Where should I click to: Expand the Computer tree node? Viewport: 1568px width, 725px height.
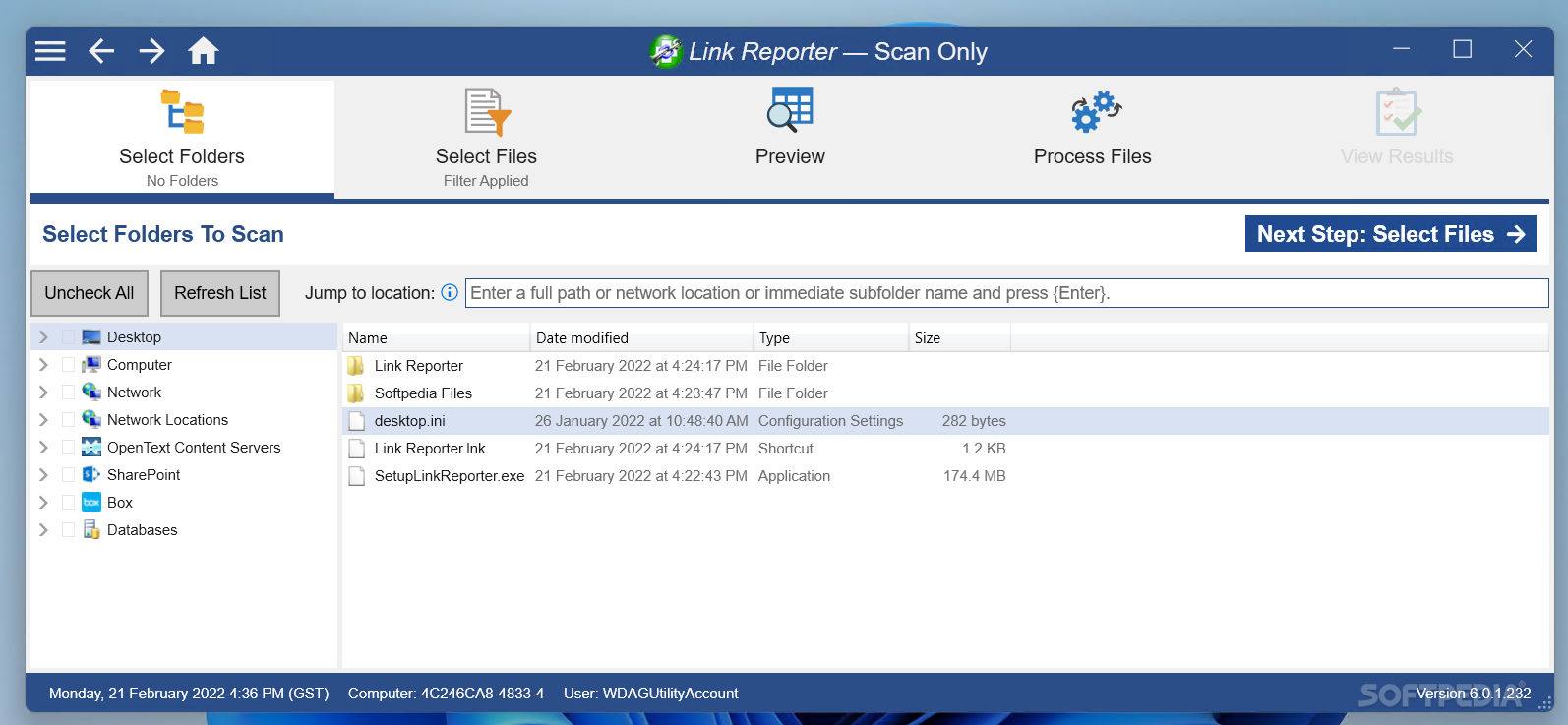click(43, 365)
